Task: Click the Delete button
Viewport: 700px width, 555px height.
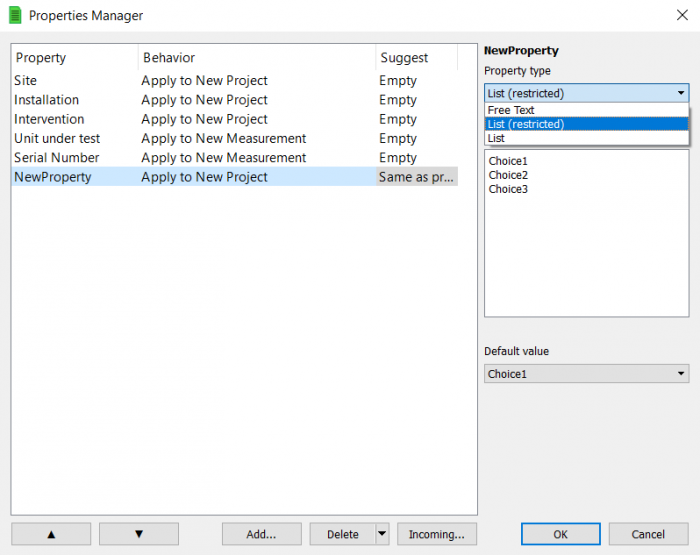Action: 342,534
